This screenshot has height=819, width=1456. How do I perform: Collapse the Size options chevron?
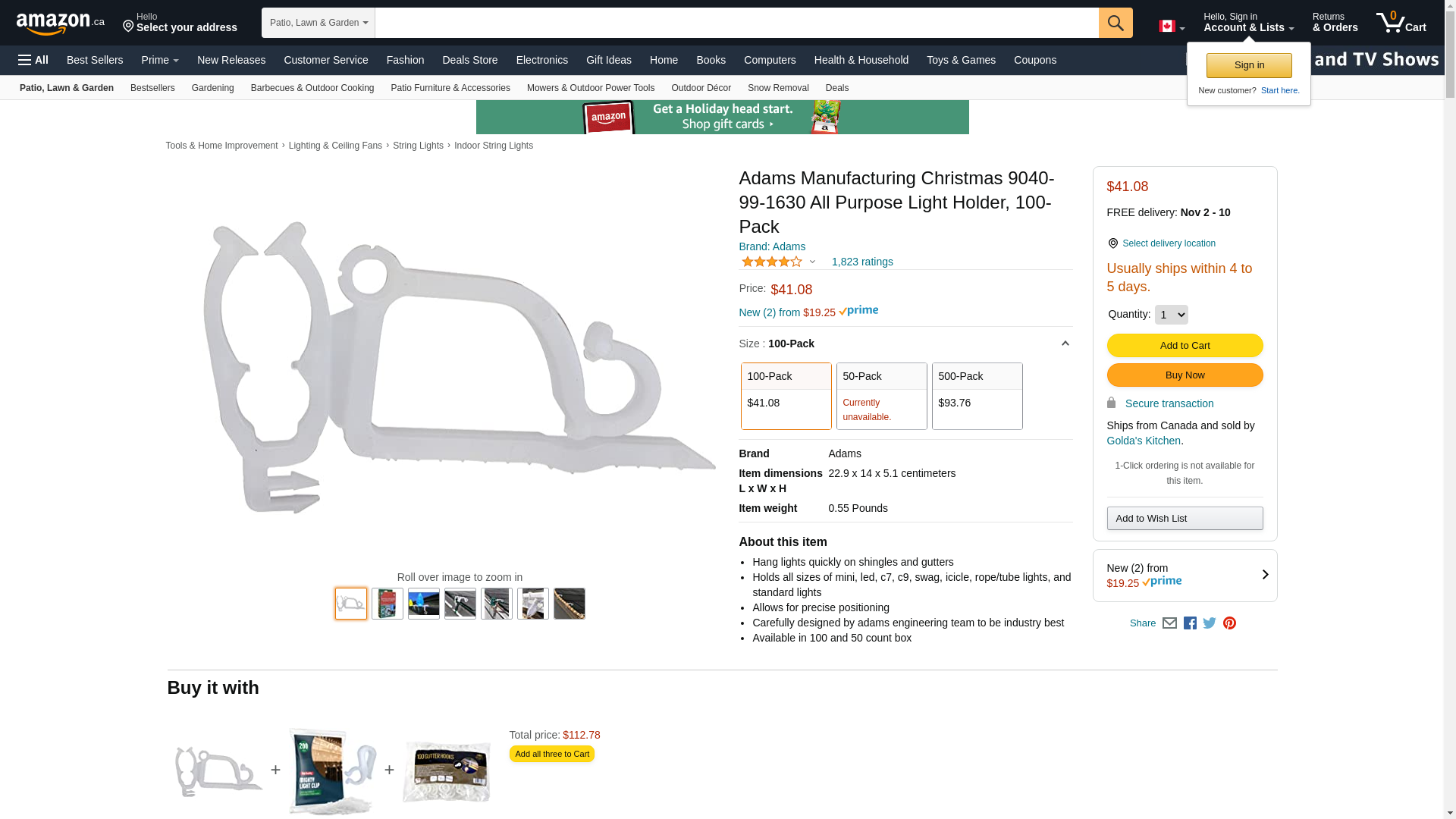[x=1065, y=344]
